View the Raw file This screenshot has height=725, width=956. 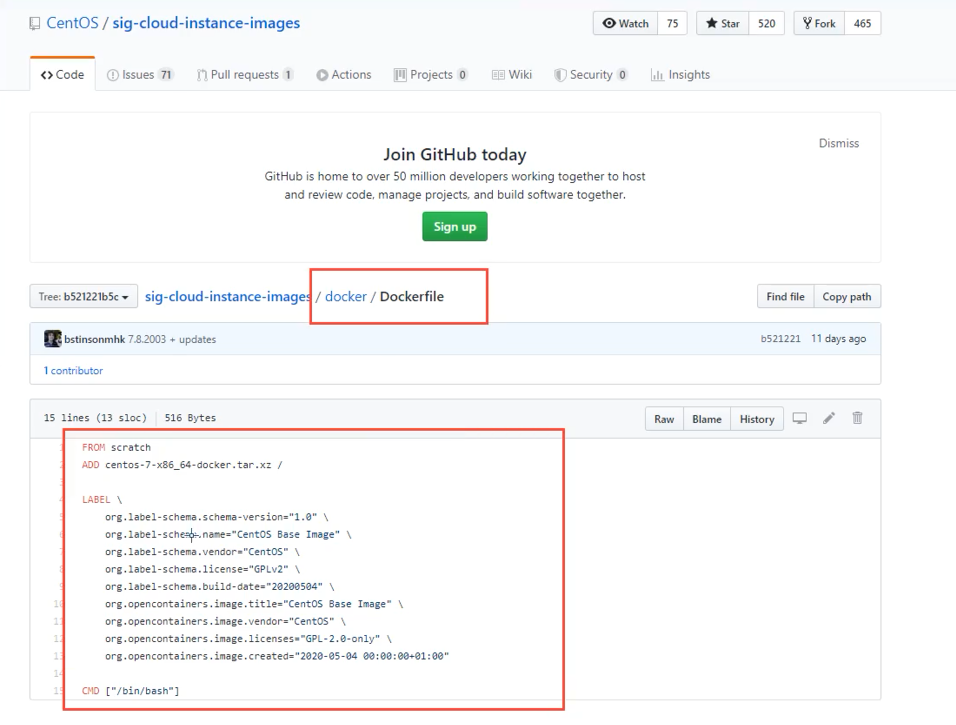(664, 419)
